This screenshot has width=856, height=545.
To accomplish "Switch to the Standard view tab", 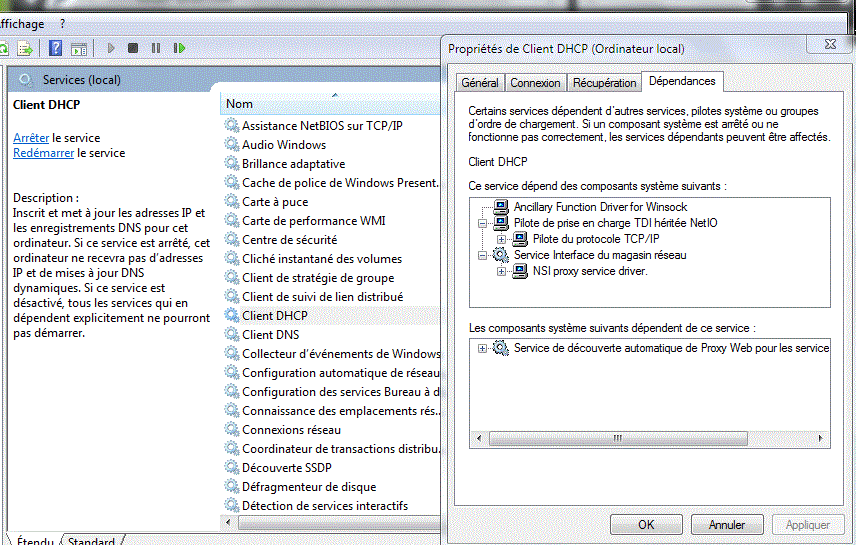I will tap(91, 541).
